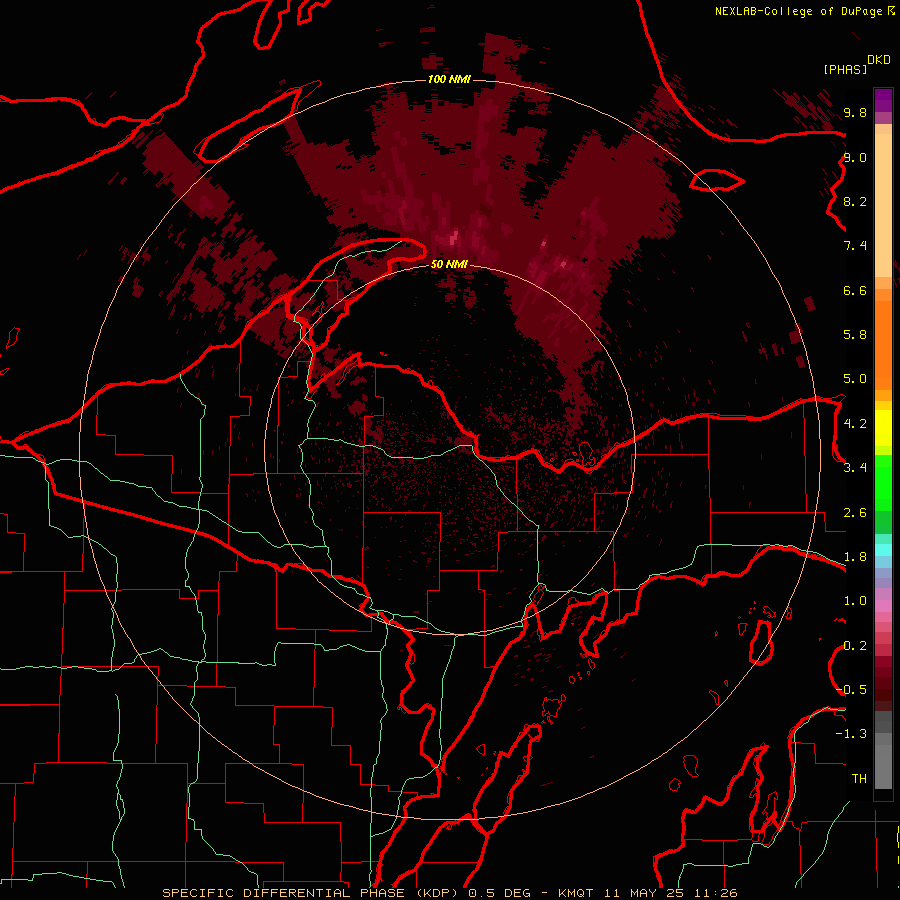Viewport: 900px width, 900px height.
Task: Click the 100 NMI range ring label
Action: [449, 79]
